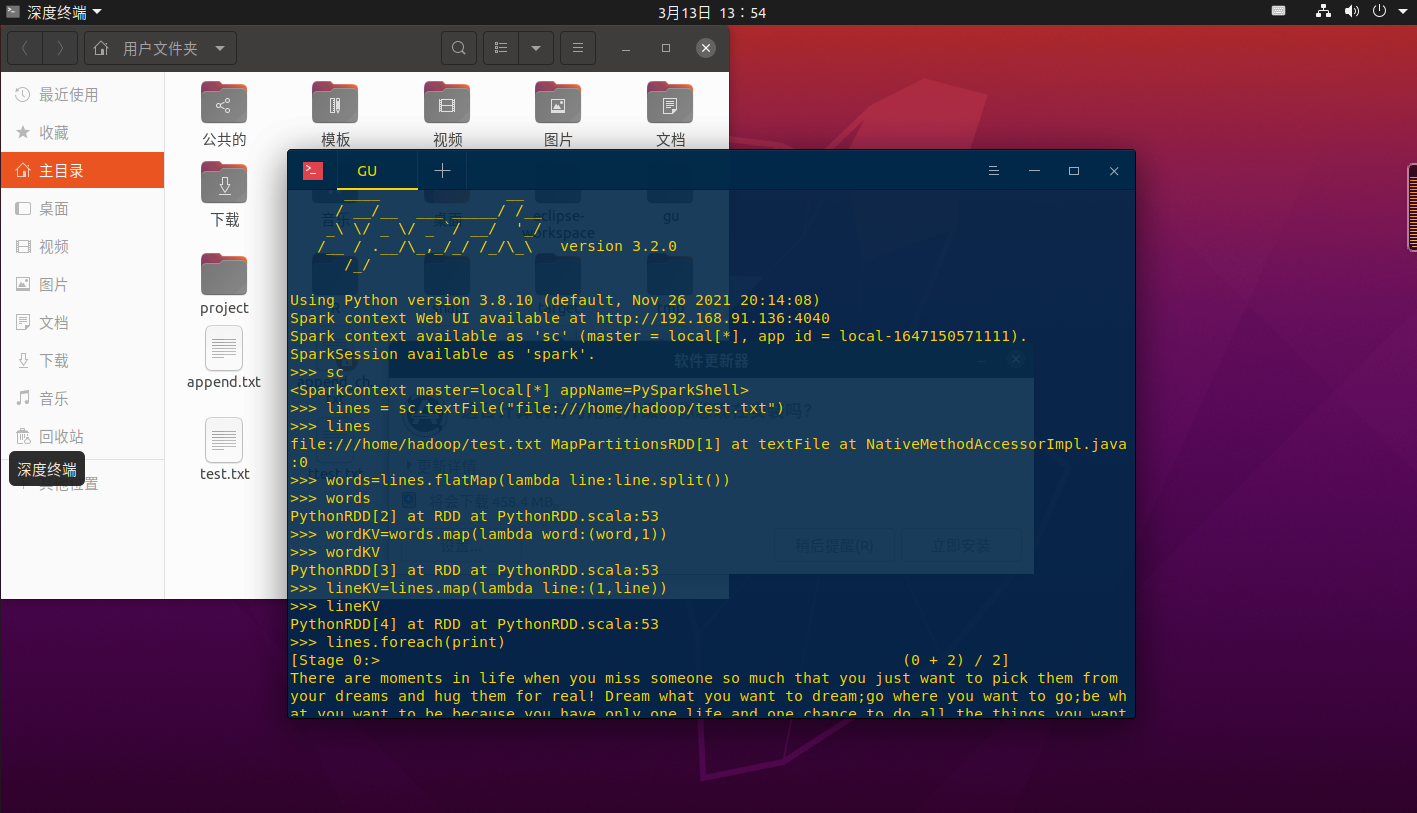This screenshot has width=1417, height=813.
Task: Expand the system menu arrow in top bar
Action: click(1401, 12)
